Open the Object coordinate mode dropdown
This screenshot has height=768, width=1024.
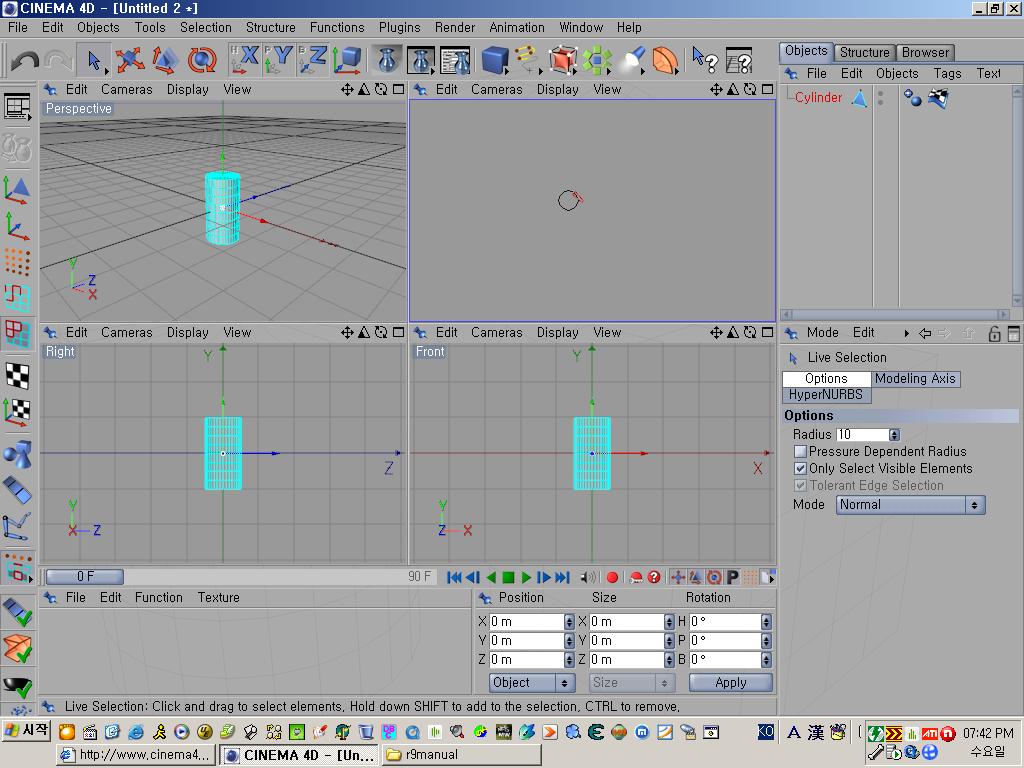[532, 682]
